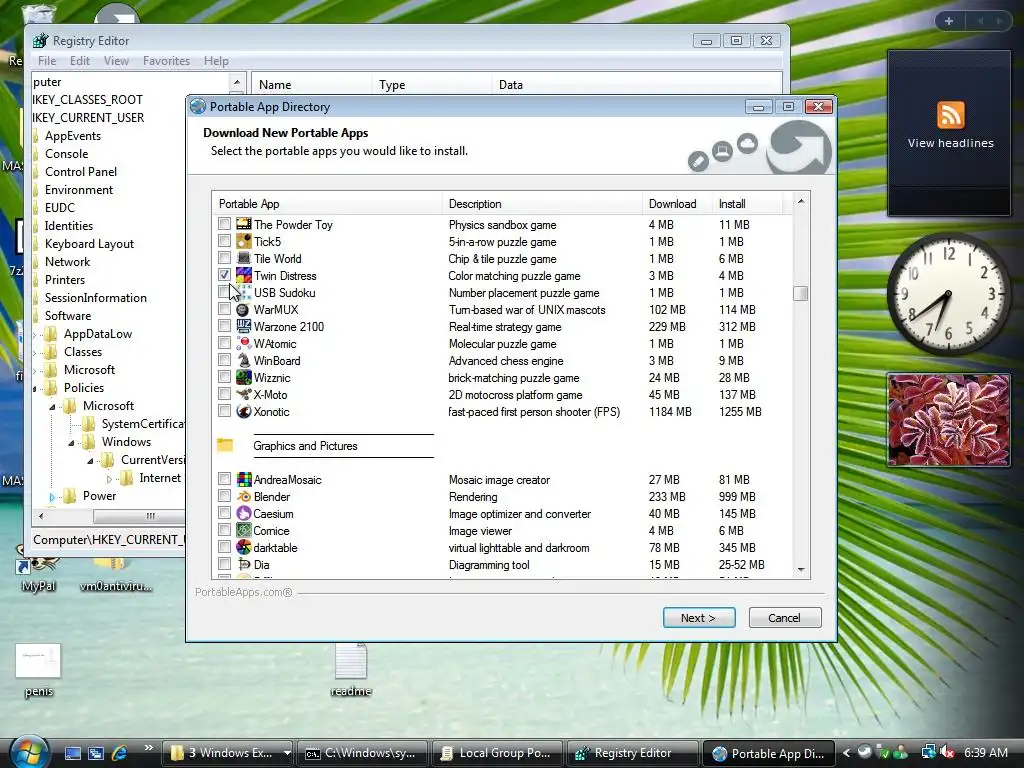
Task: Click the Warzone 2100 app icon
Action: 244,326
